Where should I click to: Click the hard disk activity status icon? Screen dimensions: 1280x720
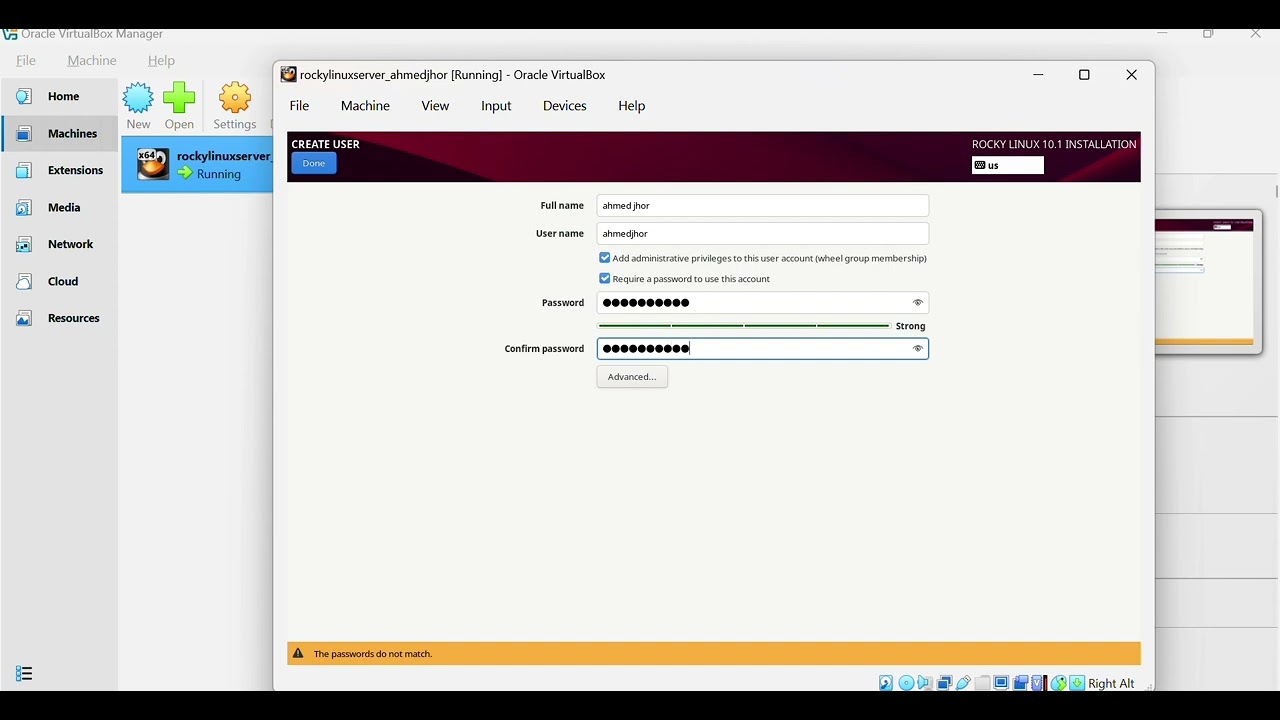pyautogui.click(x=886, y=683)
